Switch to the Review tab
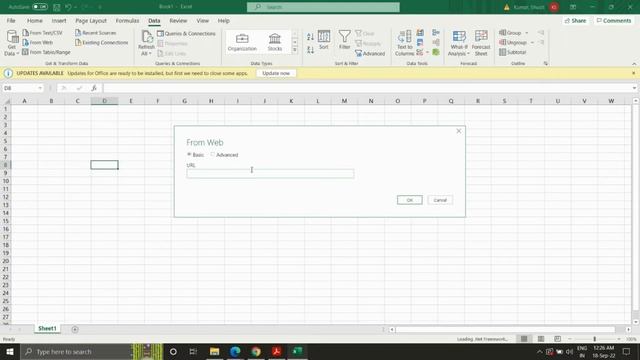 [x=178, y=20]
